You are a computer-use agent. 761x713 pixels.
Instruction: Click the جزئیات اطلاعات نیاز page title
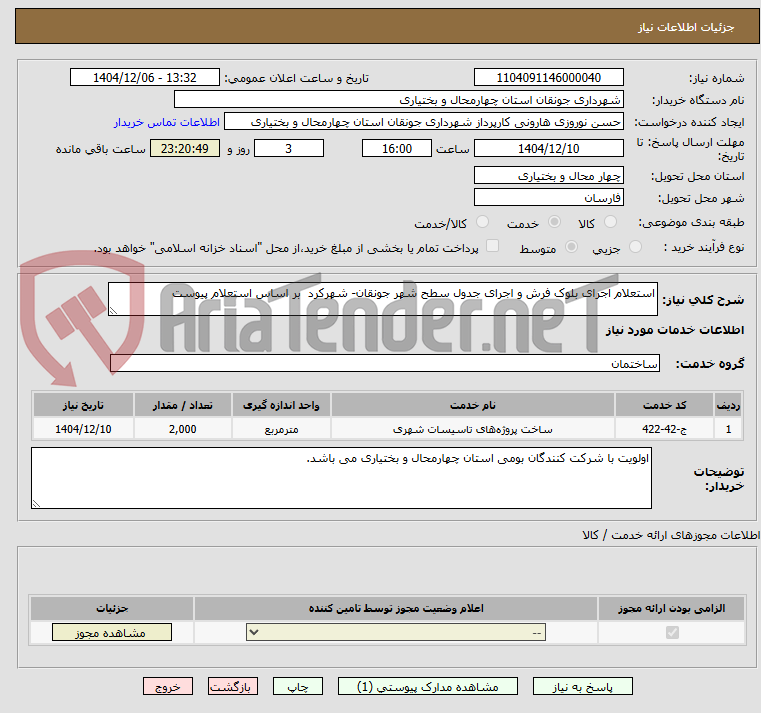(686, 27)
